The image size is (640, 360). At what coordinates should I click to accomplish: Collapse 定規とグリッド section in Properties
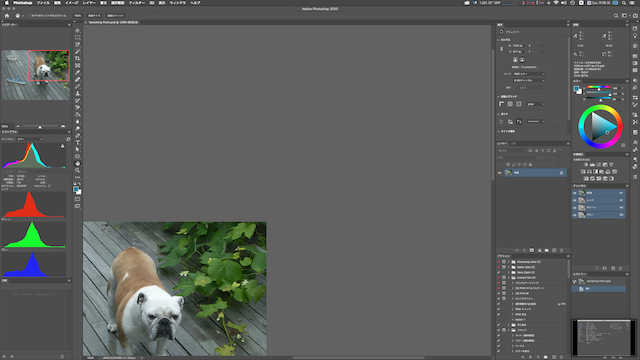(499, 97)
